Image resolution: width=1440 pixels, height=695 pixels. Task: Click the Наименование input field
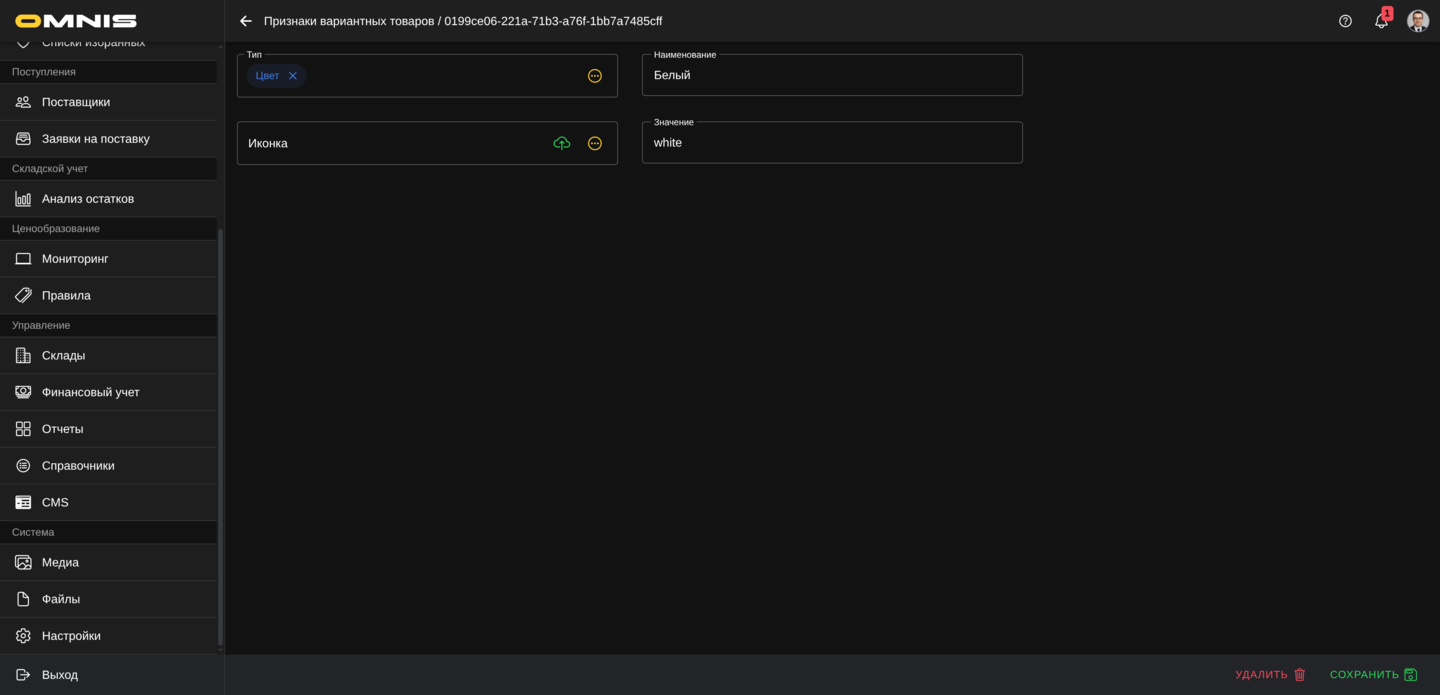tap(832, 76)
